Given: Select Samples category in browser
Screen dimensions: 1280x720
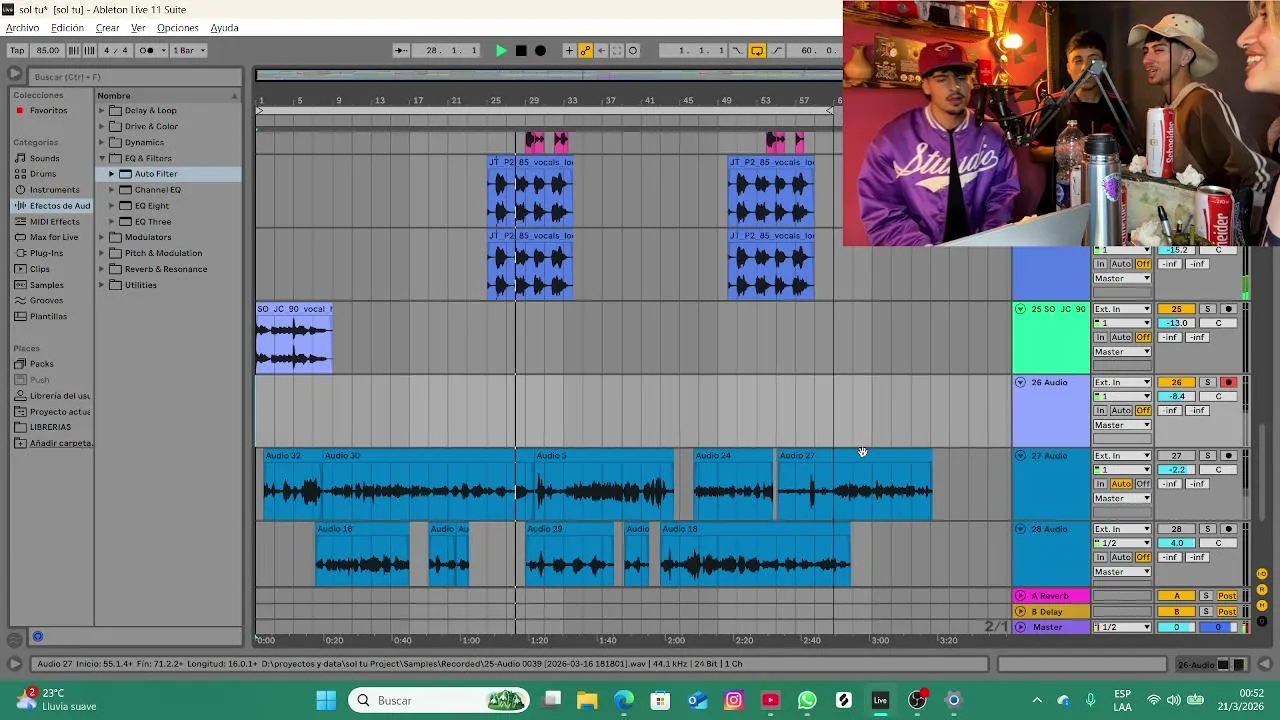Looking at the screenshot, I should click(x=46, y=285).
